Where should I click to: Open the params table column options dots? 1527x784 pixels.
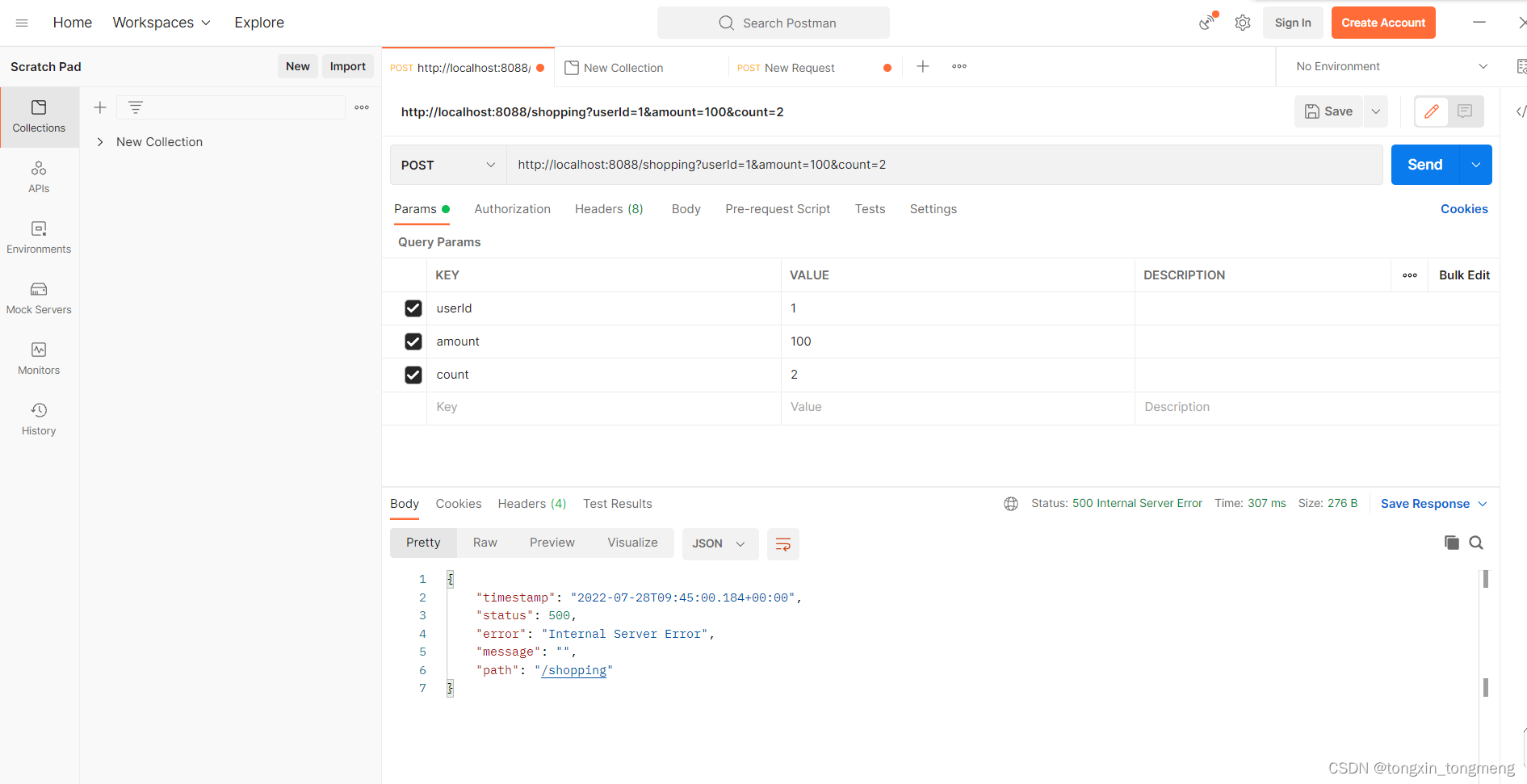click(1410, 275)
